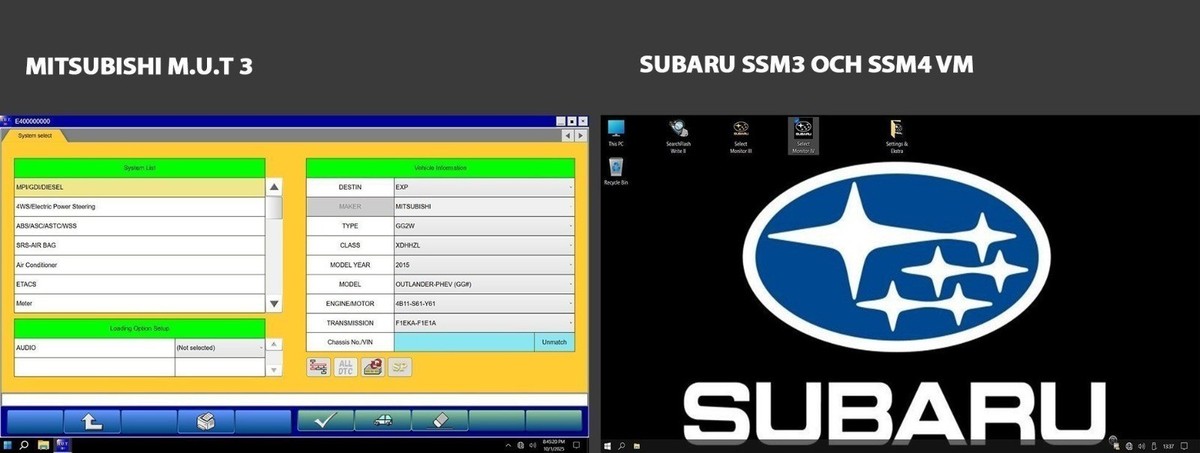1200x453 pixels.
Task: Click the home up-arrow button in MUT-3
Action: [x=91, y=420]
